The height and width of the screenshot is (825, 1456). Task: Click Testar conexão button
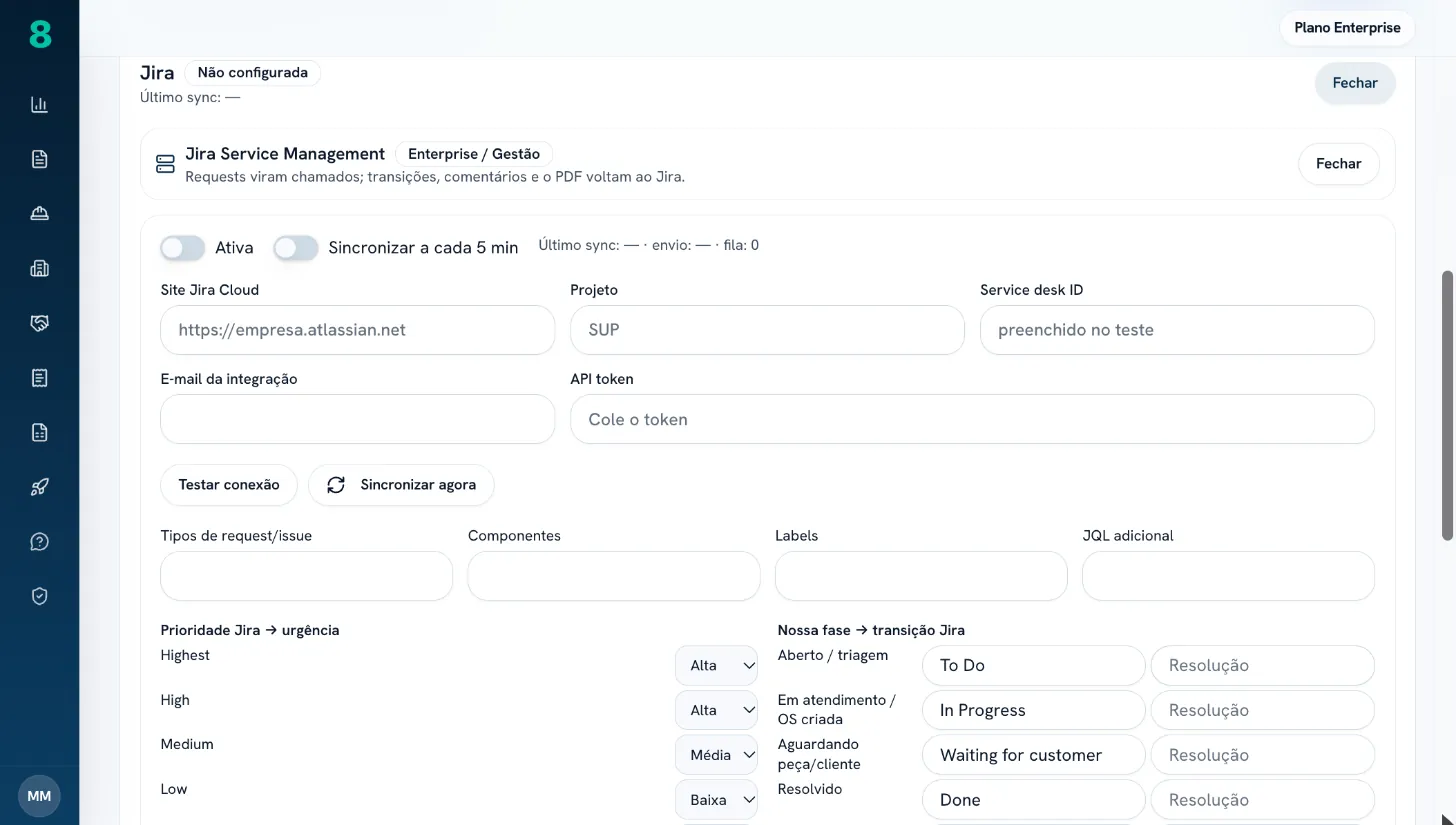229,485
